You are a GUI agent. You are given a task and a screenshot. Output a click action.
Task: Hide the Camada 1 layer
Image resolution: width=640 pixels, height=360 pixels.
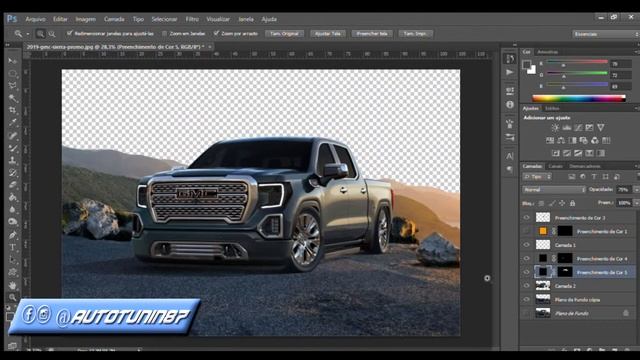coord(527,245)
